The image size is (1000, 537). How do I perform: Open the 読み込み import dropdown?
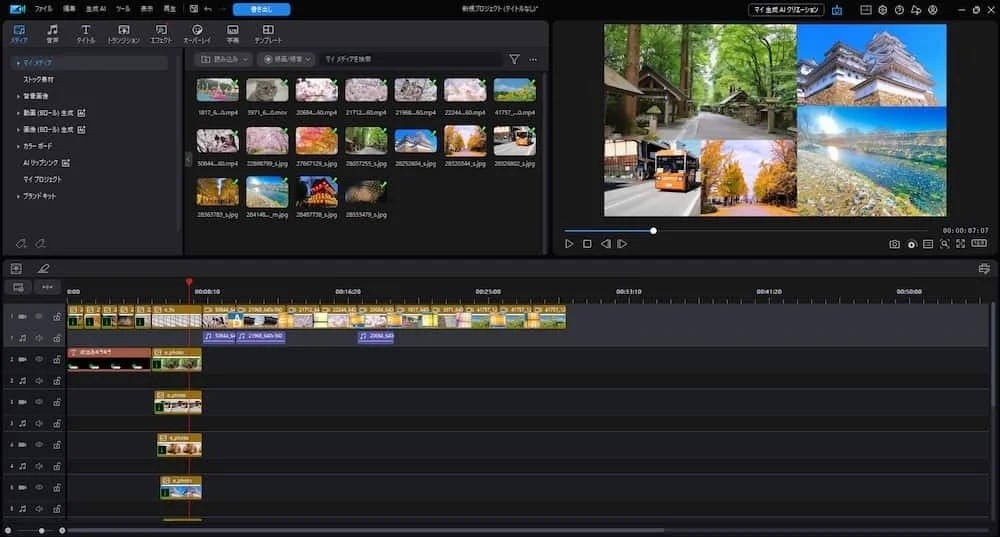pos(223,60)
